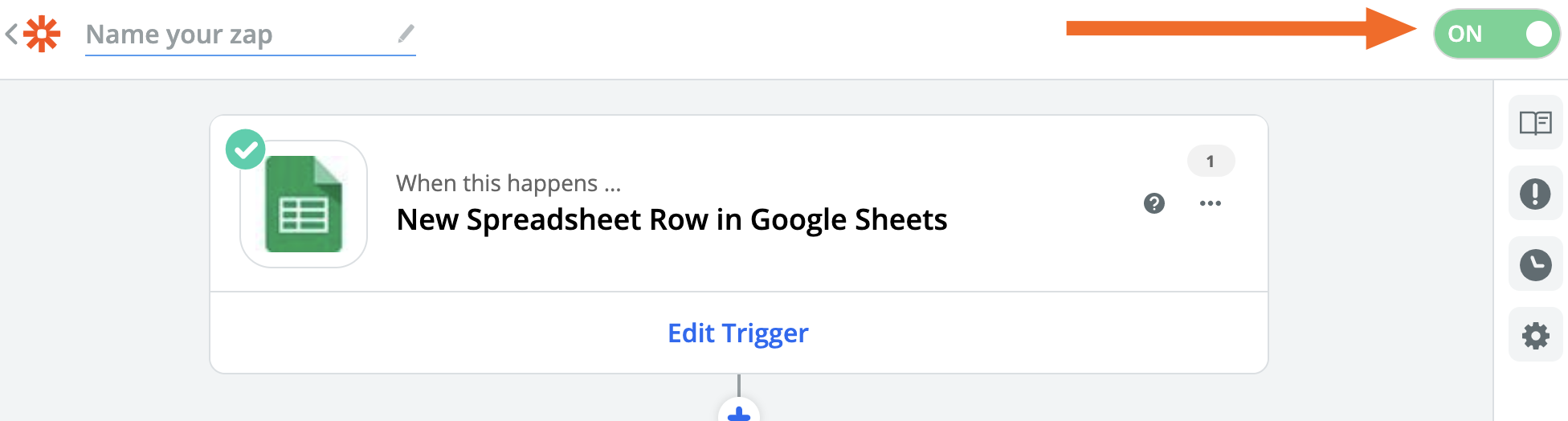Open history via the clock icon

tap(1535, 264)
